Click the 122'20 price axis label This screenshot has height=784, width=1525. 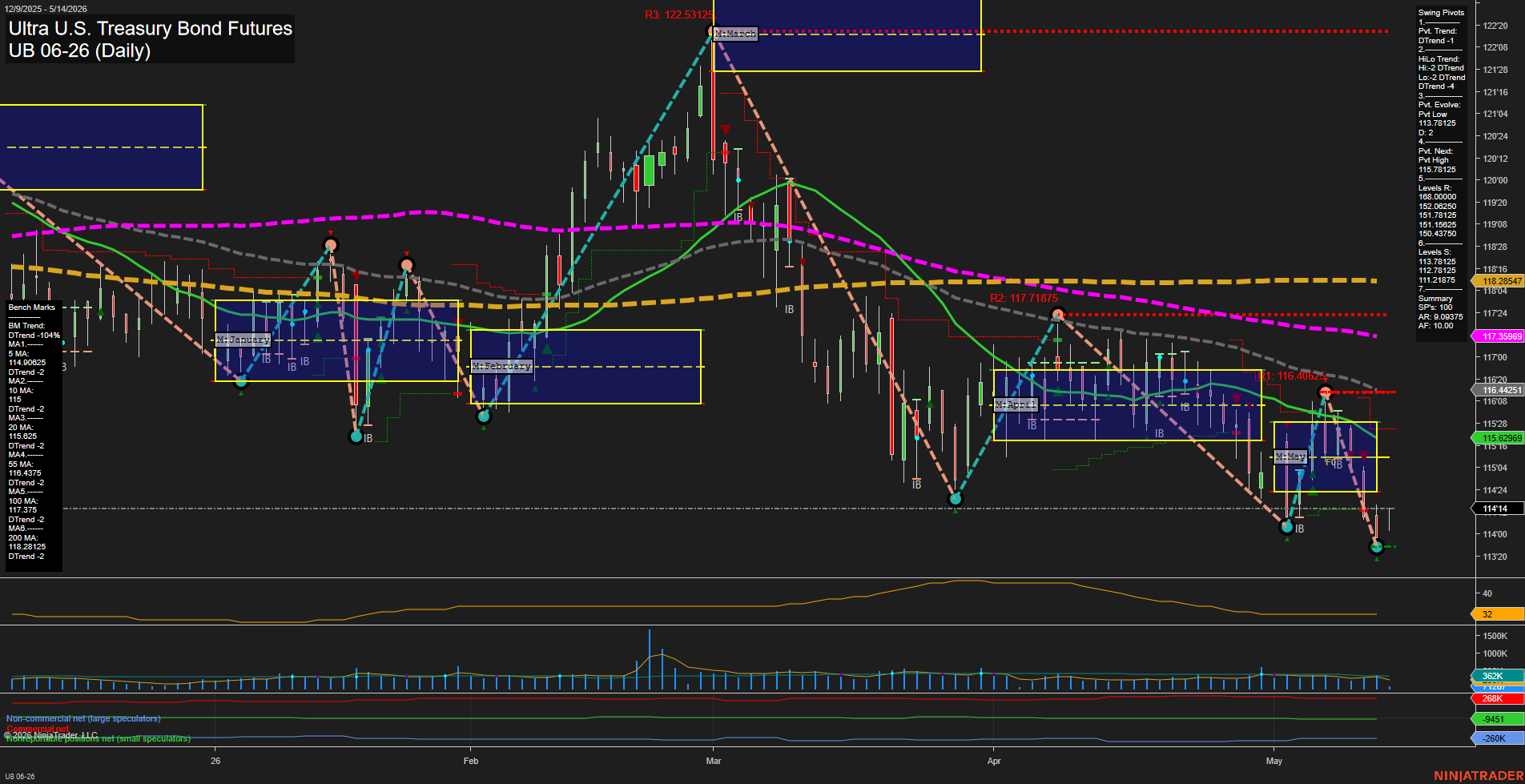(x=1495, y=26)
